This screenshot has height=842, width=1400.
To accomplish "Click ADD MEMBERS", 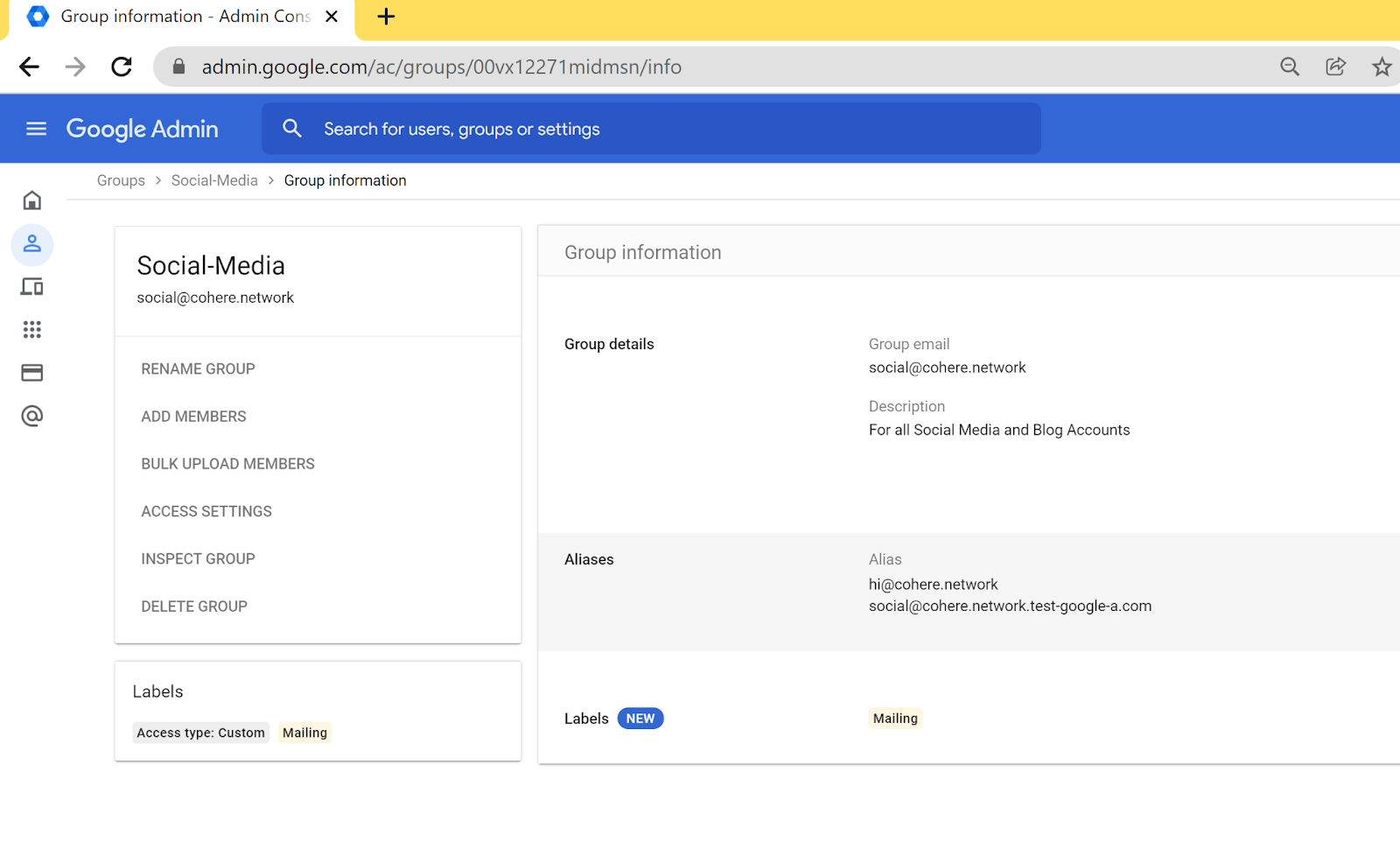I will pyautogui.click(x=194, y=417).
